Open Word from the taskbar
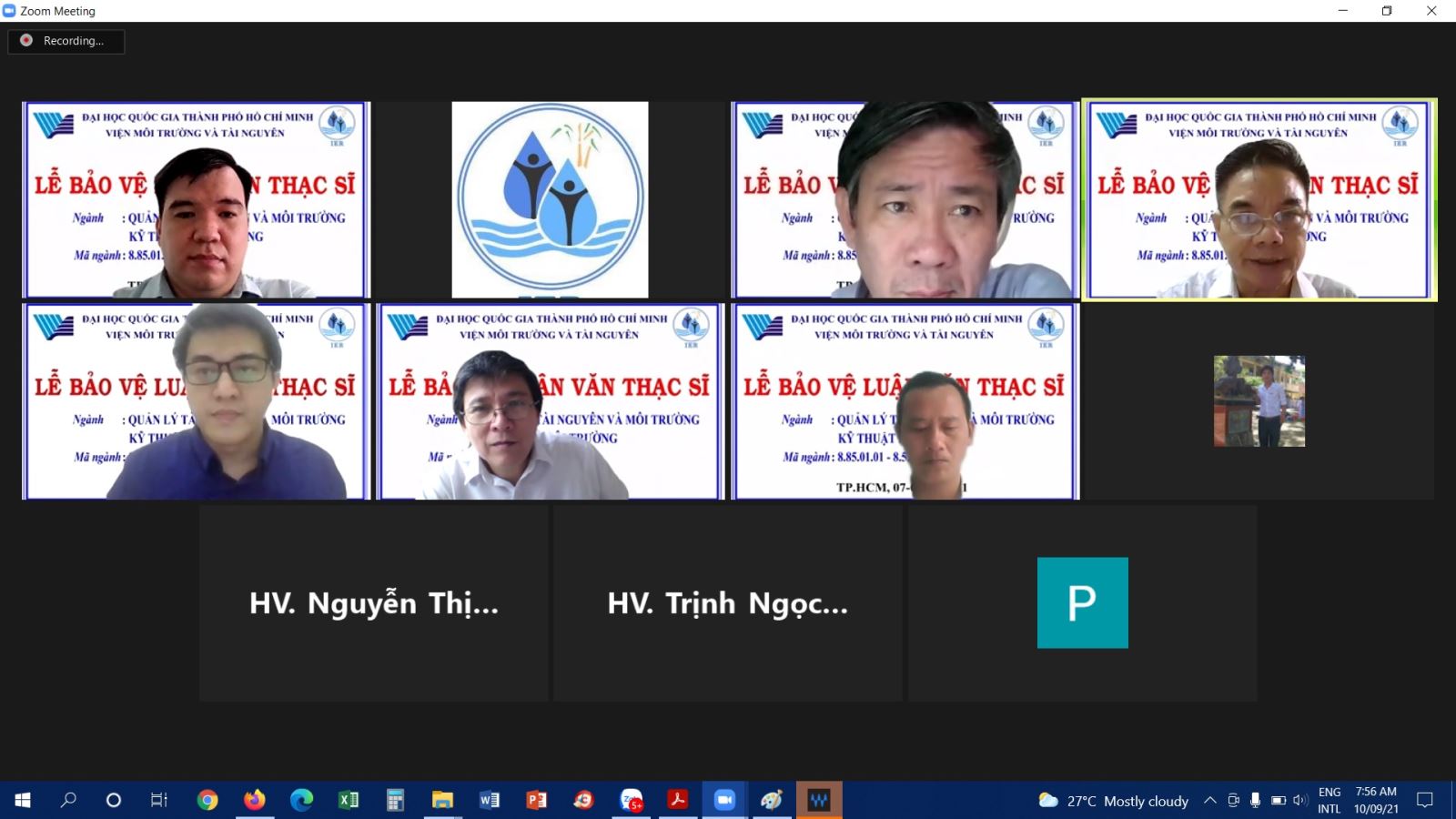 [x=490, y=800]
